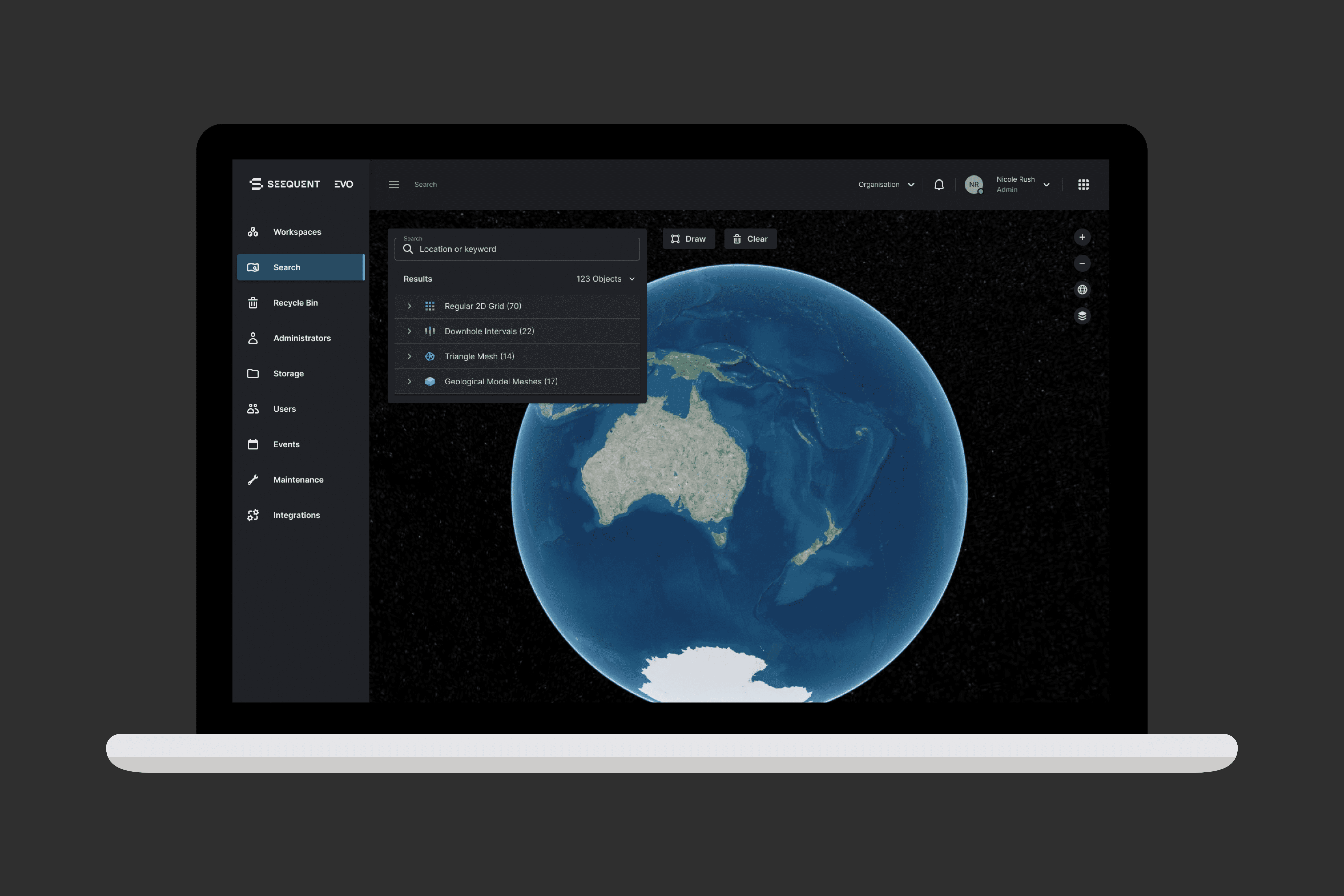The width and height of the screenshot is (1344, 896).
Task: Click the Results heading
Action: coord(418,279)
